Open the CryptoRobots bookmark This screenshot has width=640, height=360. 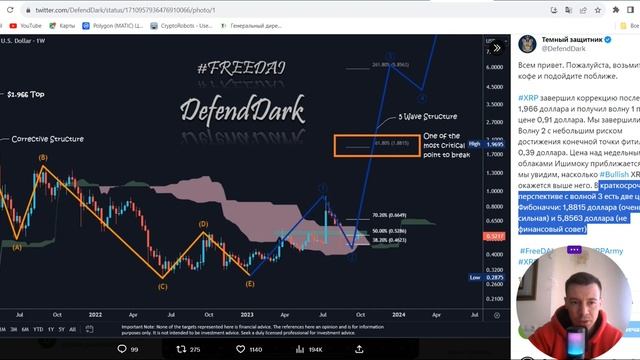[x=181, y=26]
